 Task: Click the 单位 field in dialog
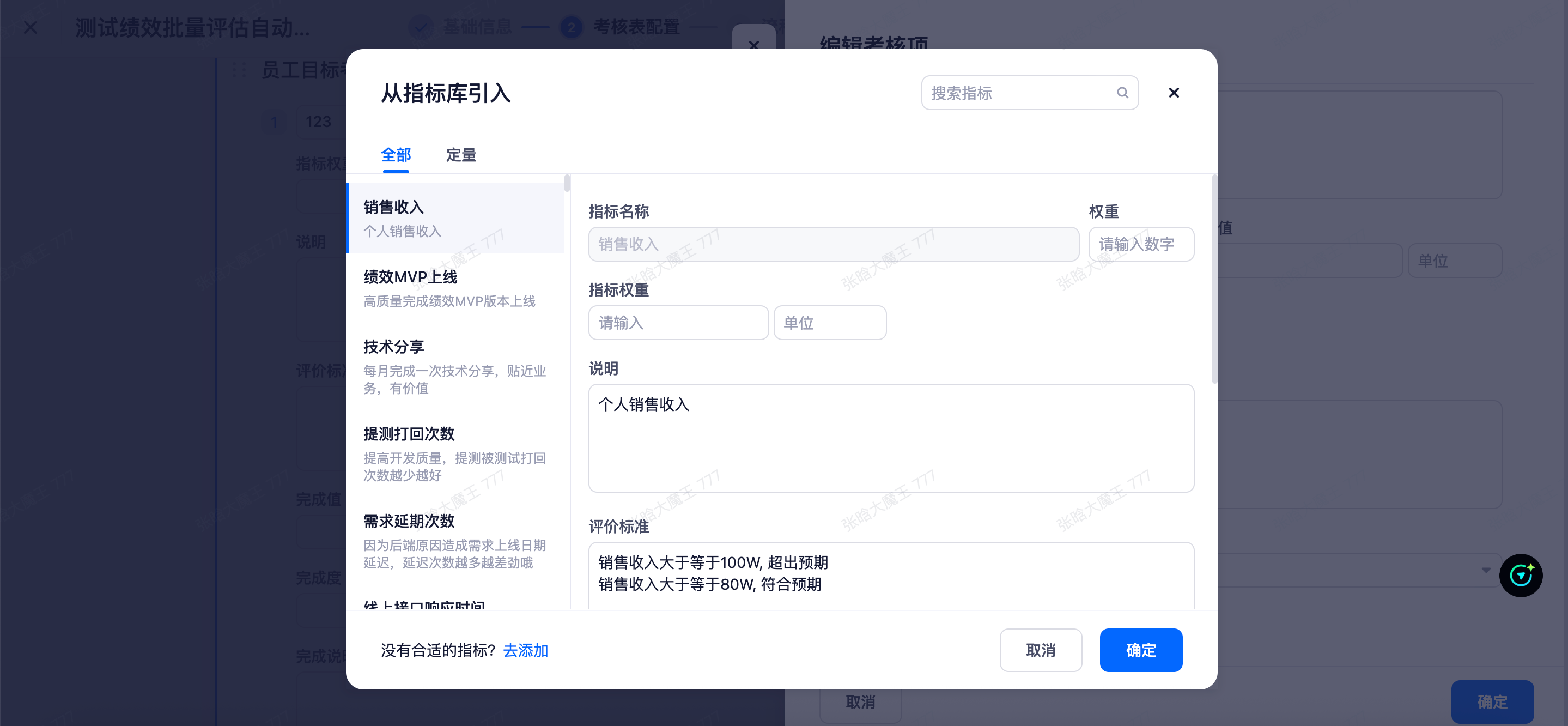(829, 323)
